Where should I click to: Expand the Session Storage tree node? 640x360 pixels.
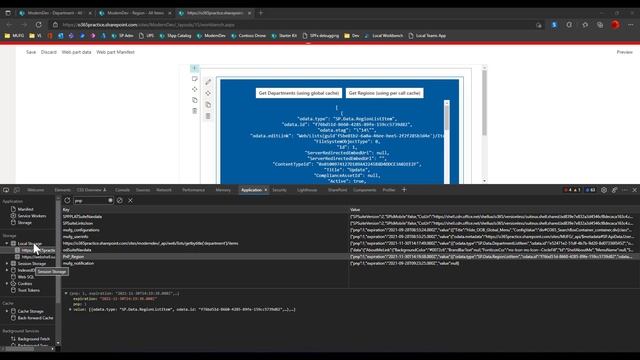click(x=7, y=263)
